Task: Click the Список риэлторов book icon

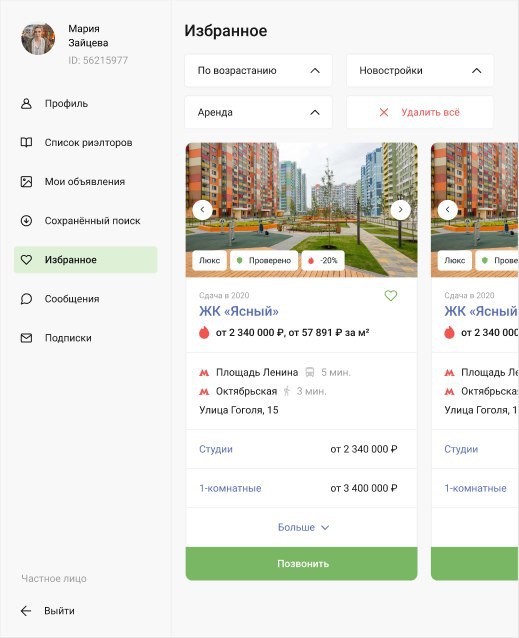Action: (26, 142)
